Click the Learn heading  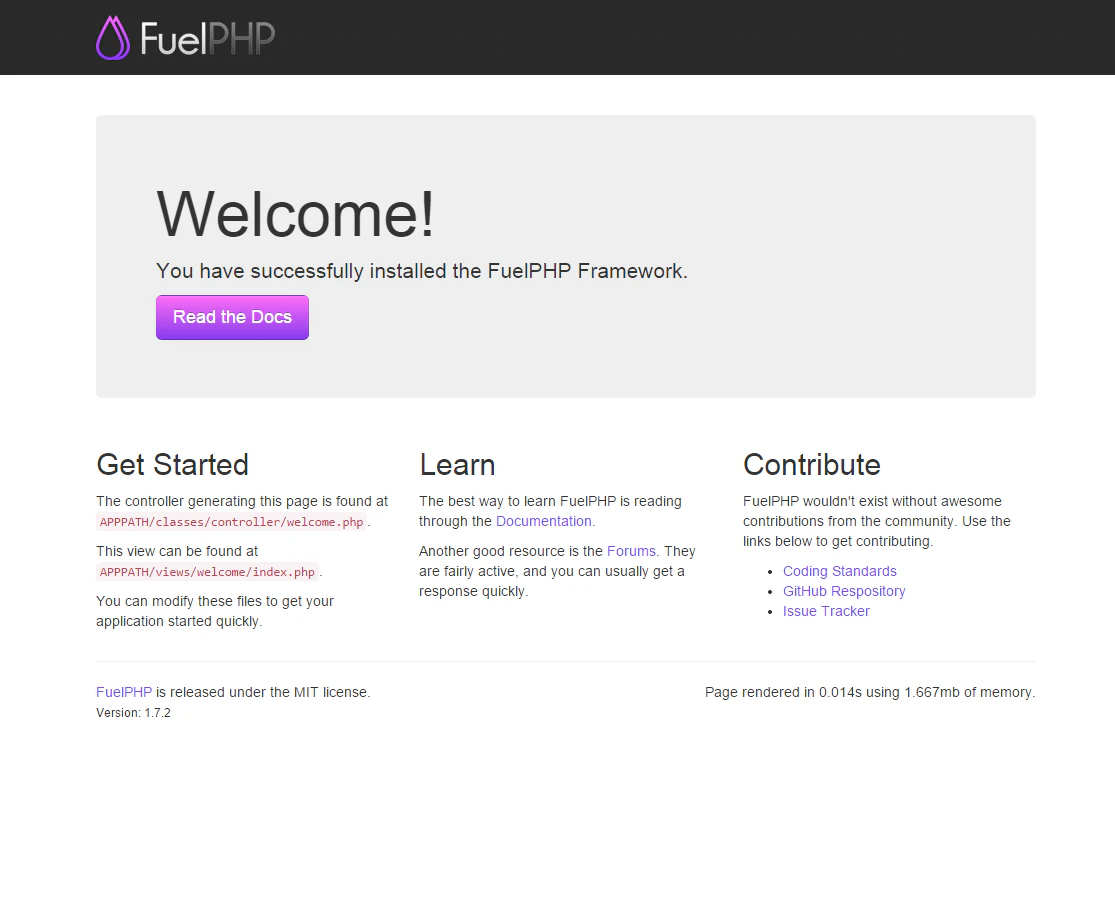pyautogui.click(x=457, y=464)
